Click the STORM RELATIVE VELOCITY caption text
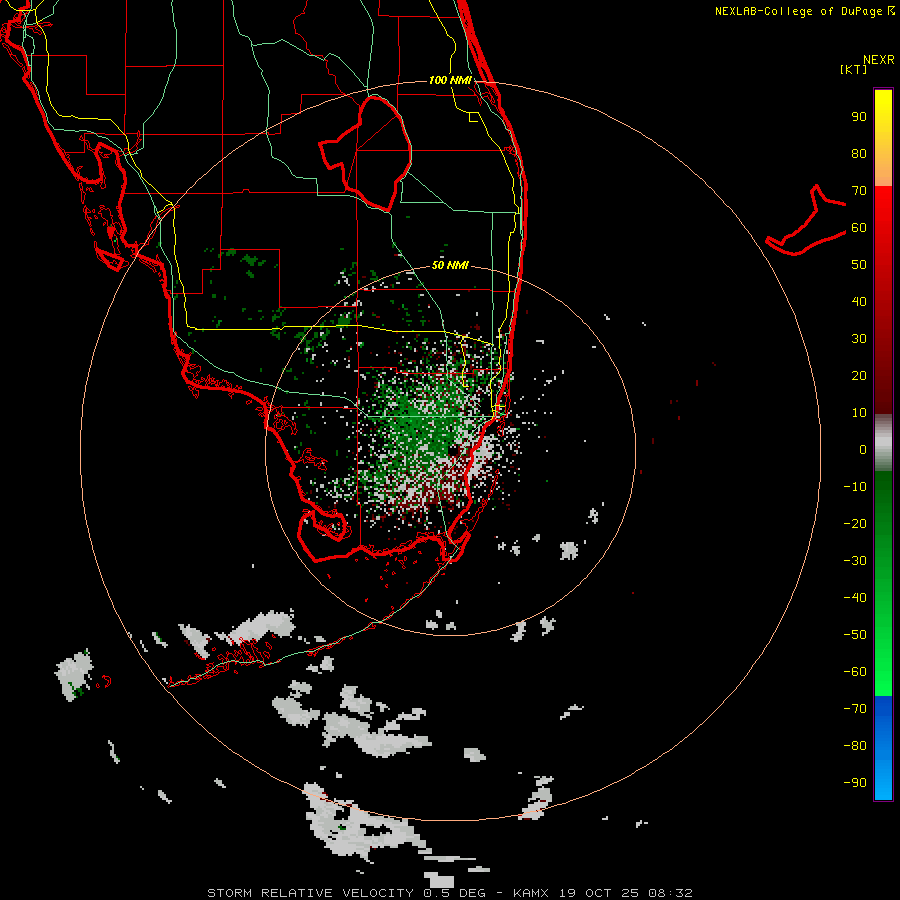 [x=310, y=893]
